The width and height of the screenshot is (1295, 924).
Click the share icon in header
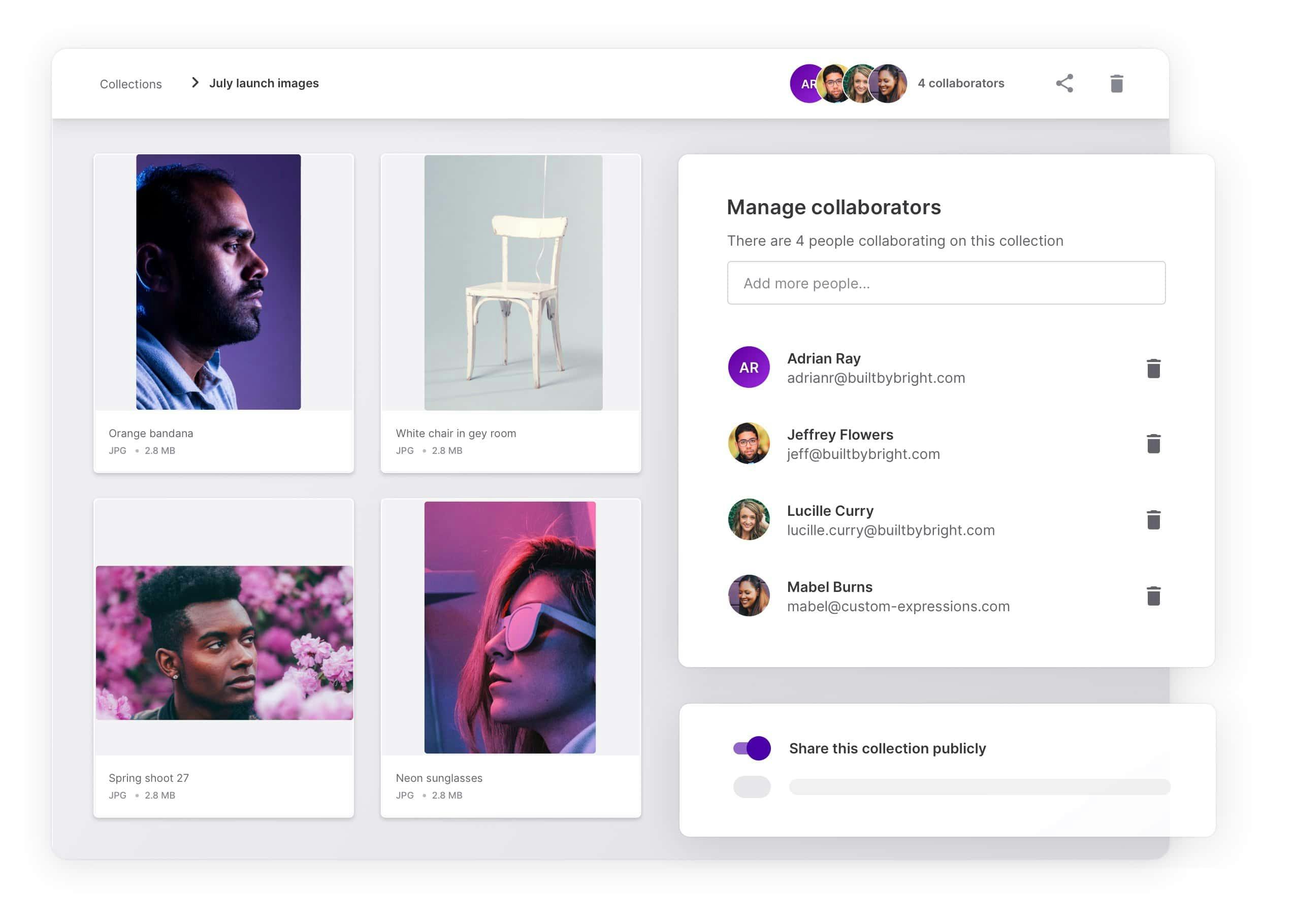(1064, 84)
